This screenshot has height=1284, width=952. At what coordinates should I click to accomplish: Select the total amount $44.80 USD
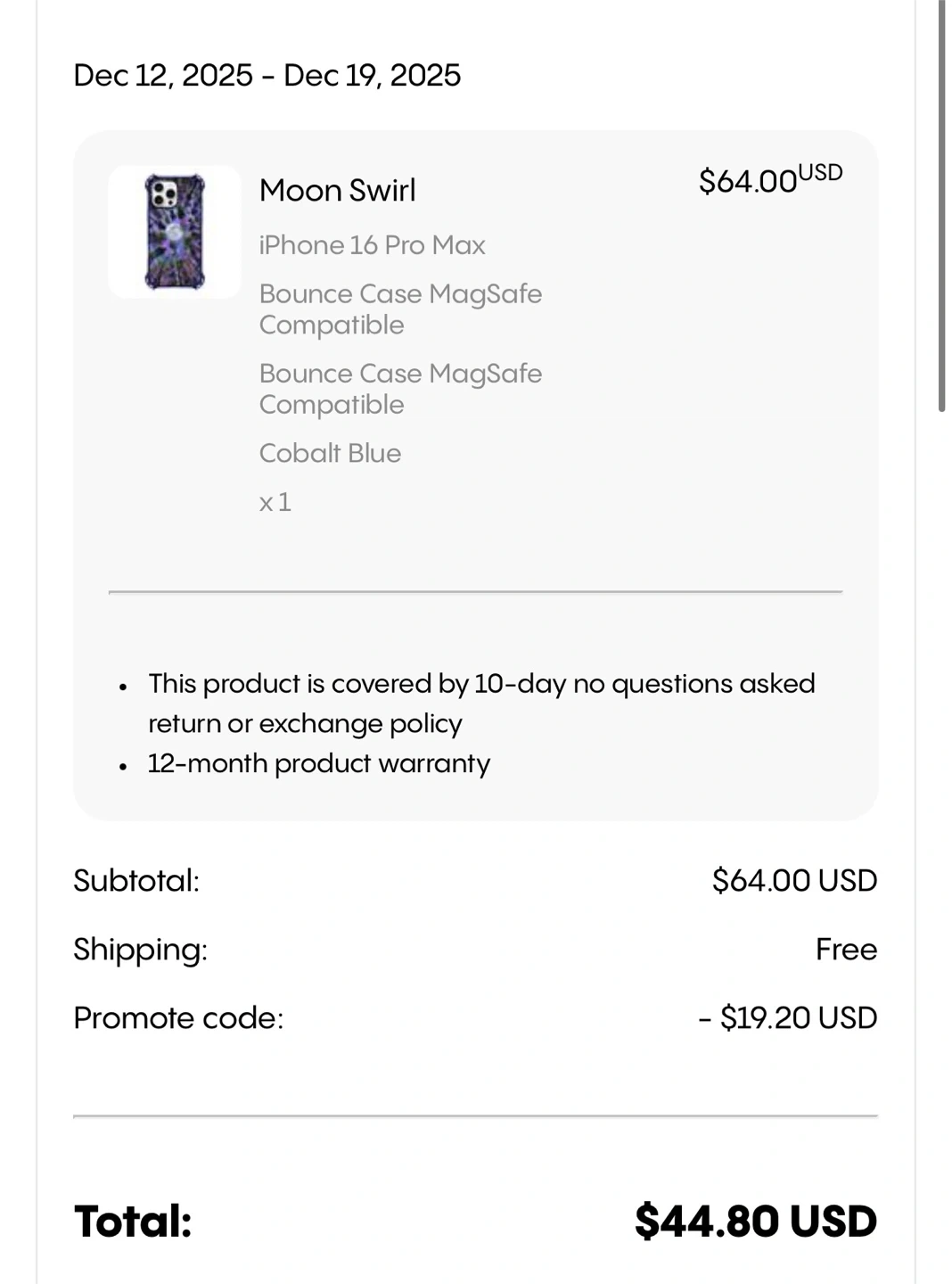pos(755,1222)
